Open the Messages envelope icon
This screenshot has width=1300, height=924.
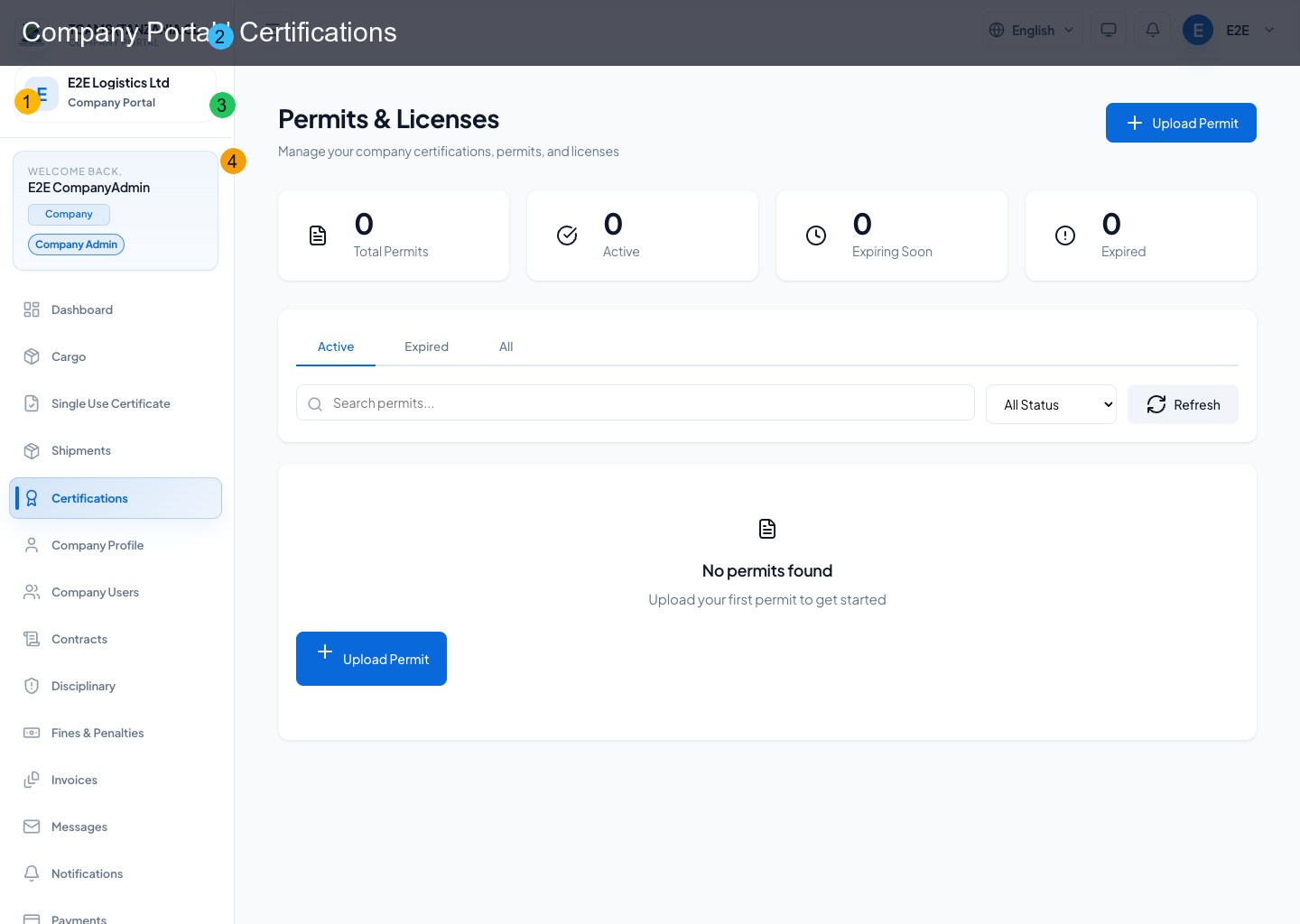tap(32, 827)
